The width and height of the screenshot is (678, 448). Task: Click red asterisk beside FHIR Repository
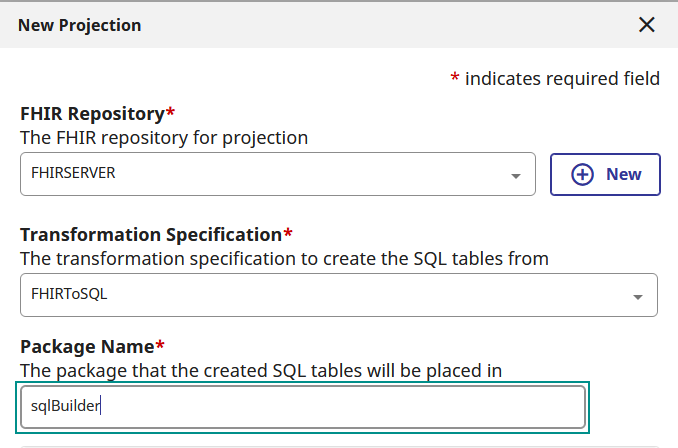[x=170, y=111]
